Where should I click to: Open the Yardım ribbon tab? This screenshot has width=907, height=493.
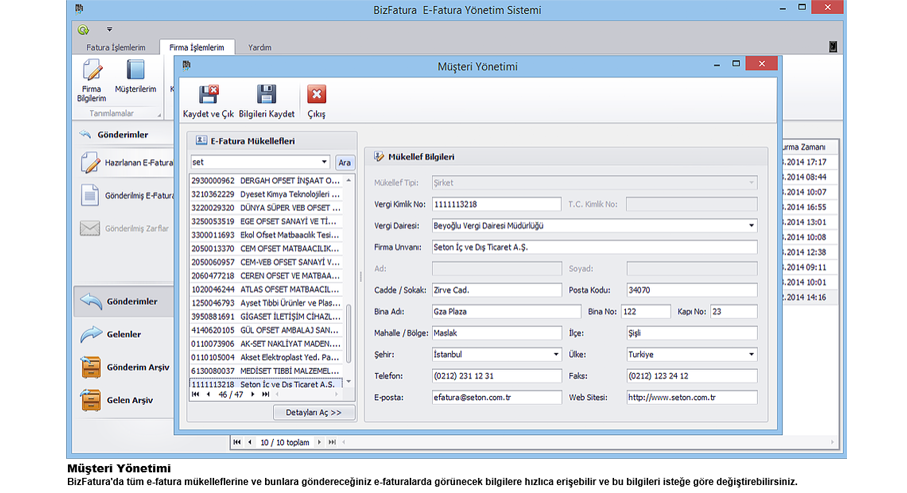pyautogui.click(x=259, y=47)
